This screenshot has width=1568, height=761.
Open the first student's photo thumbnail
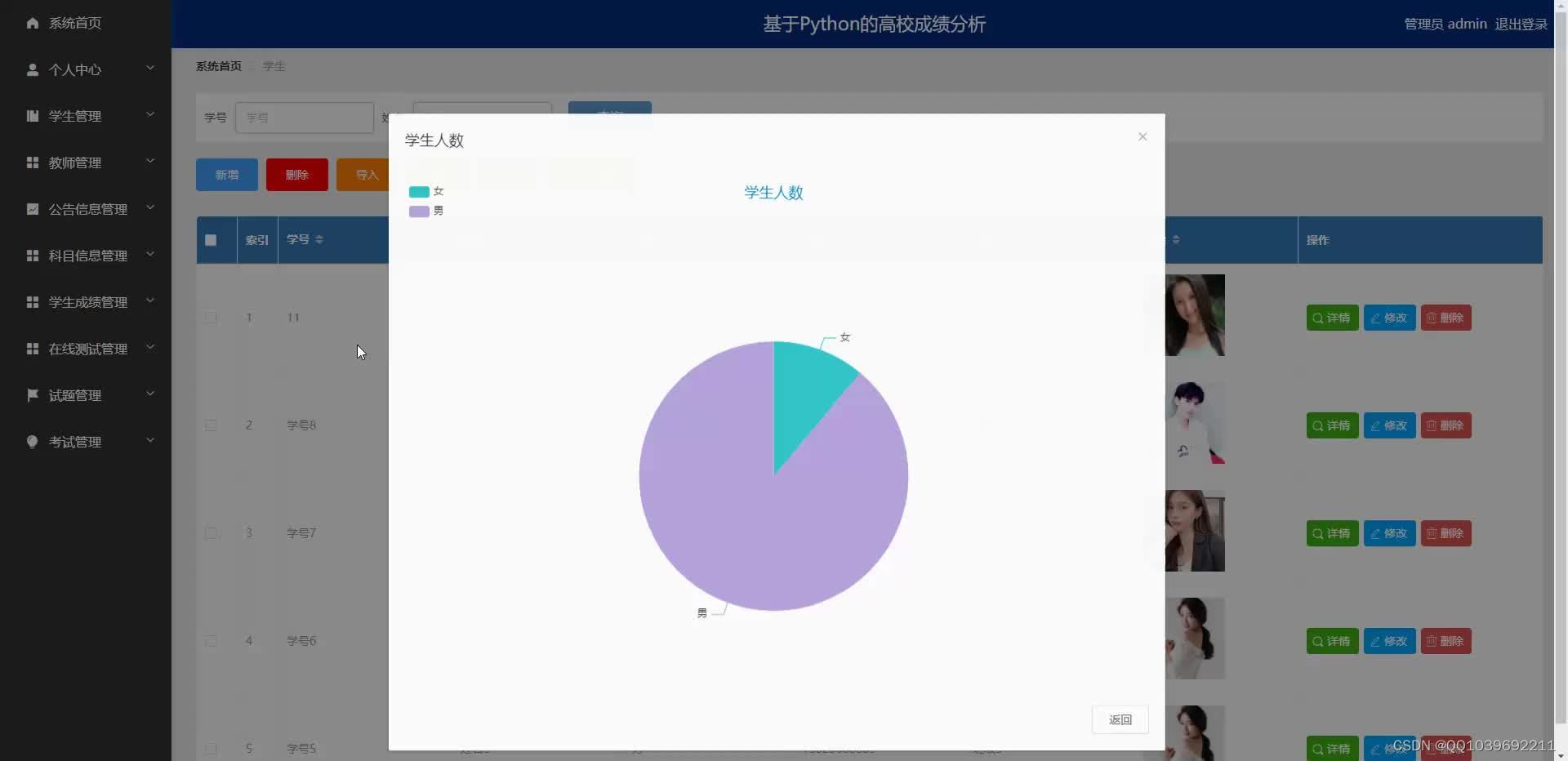(x=1196, y=315)
